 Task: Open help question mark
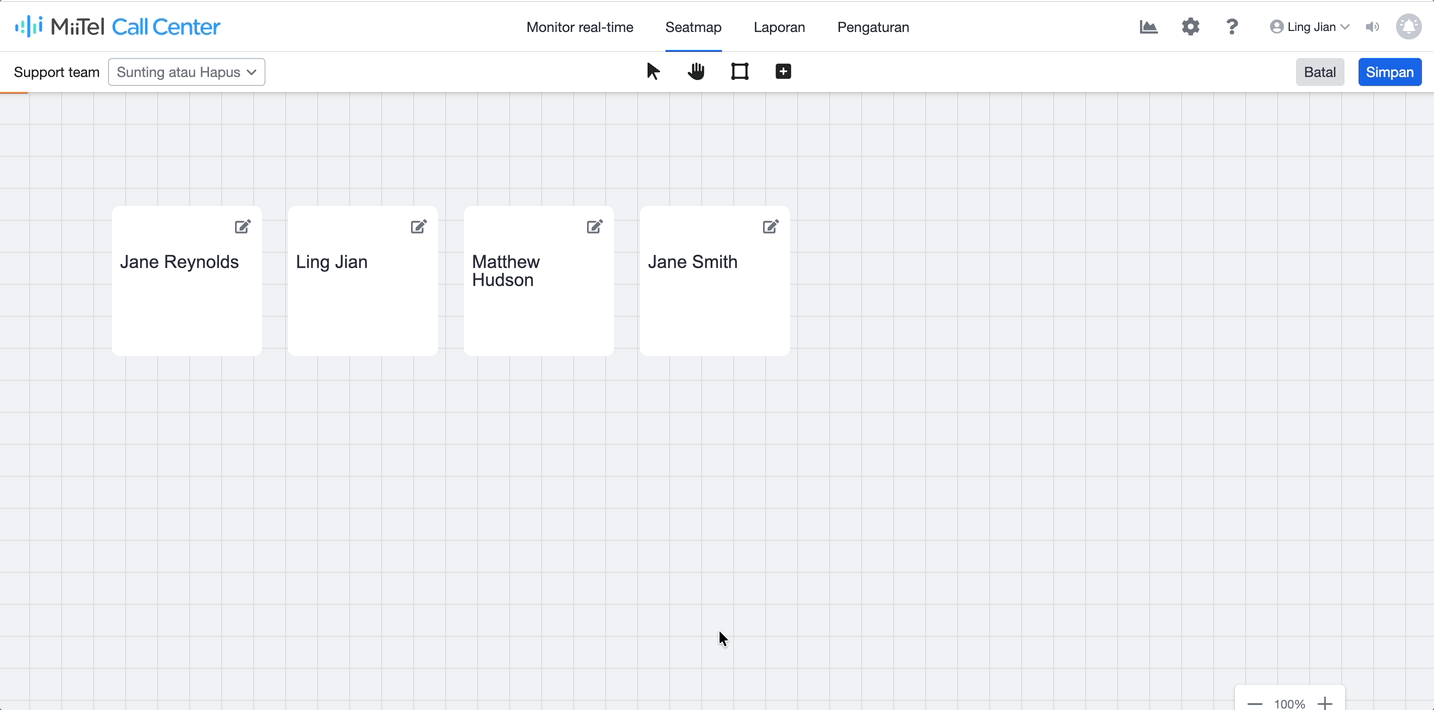[x=1232, y=27]
